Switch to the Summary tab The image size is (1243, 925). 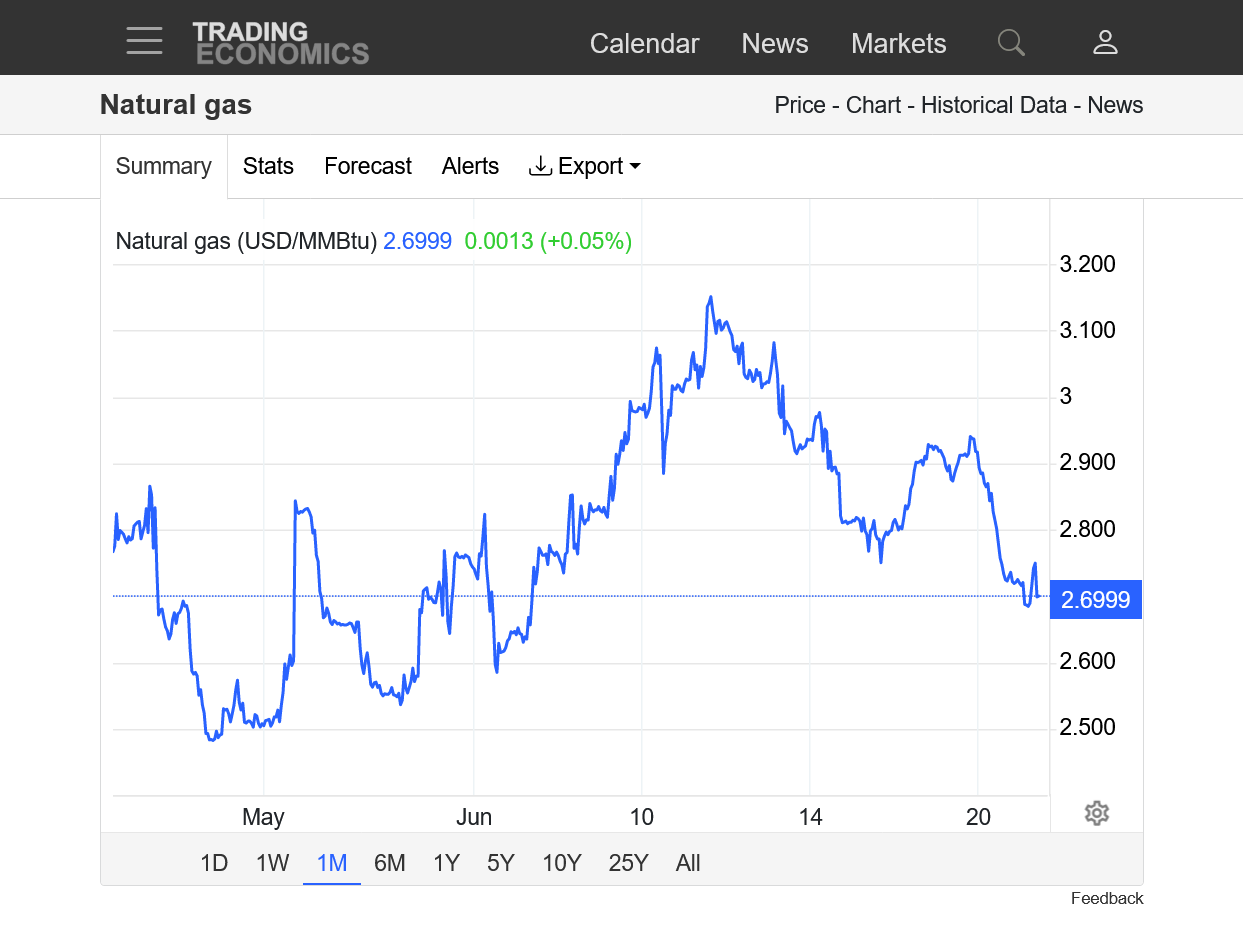tap(164, 166)
